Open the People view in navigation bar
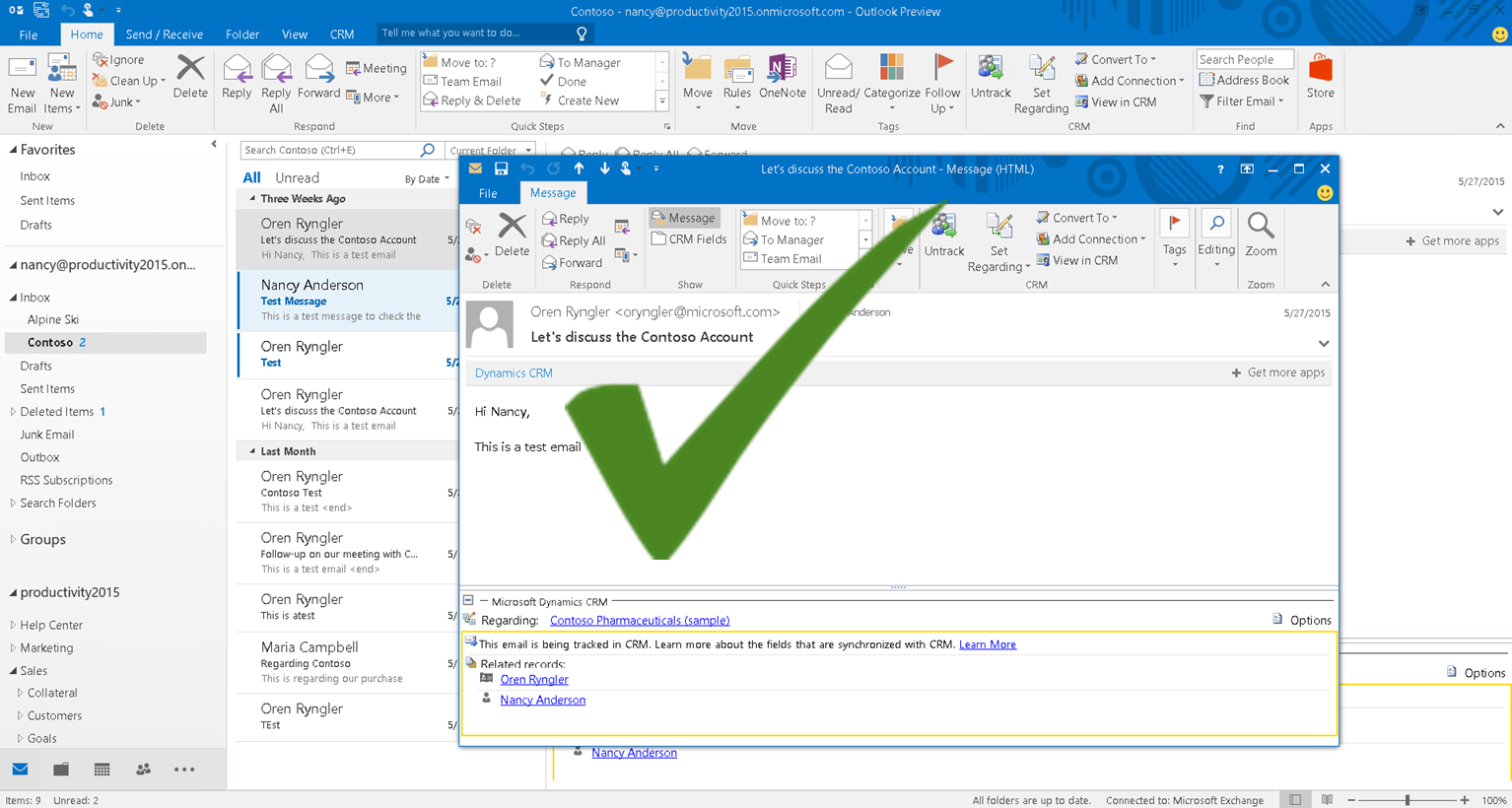Image resolution: width=1512 pixels, height=808 pixels. click(143, 770)
